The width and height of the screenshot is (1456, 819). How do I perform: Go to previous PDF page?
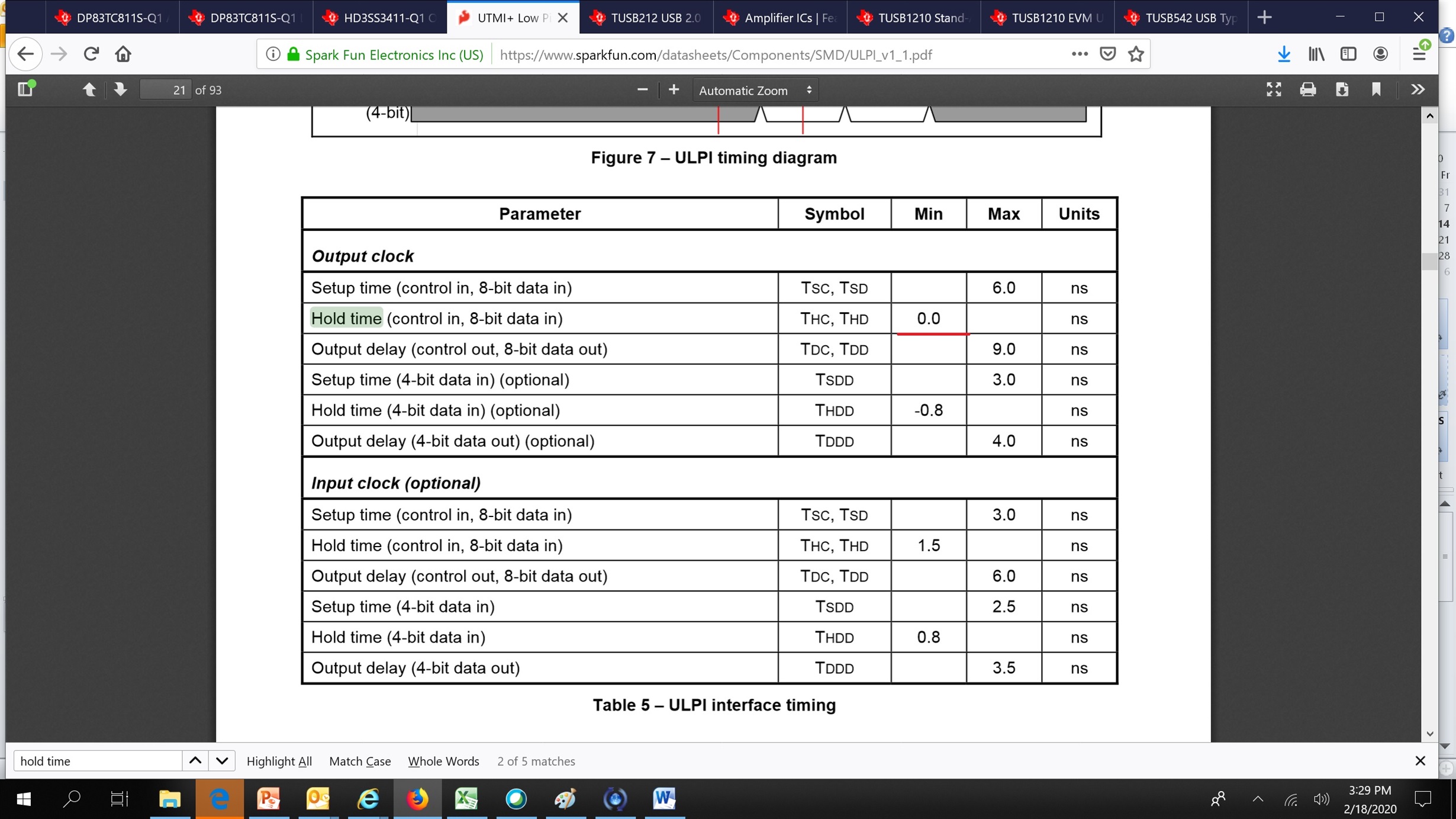[x=89, y=89]
